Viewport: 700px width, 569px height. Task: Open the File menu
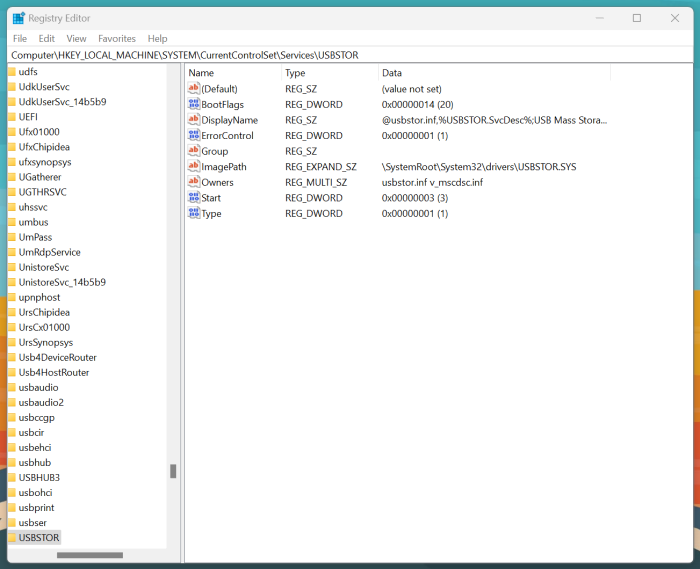[20, 38]
